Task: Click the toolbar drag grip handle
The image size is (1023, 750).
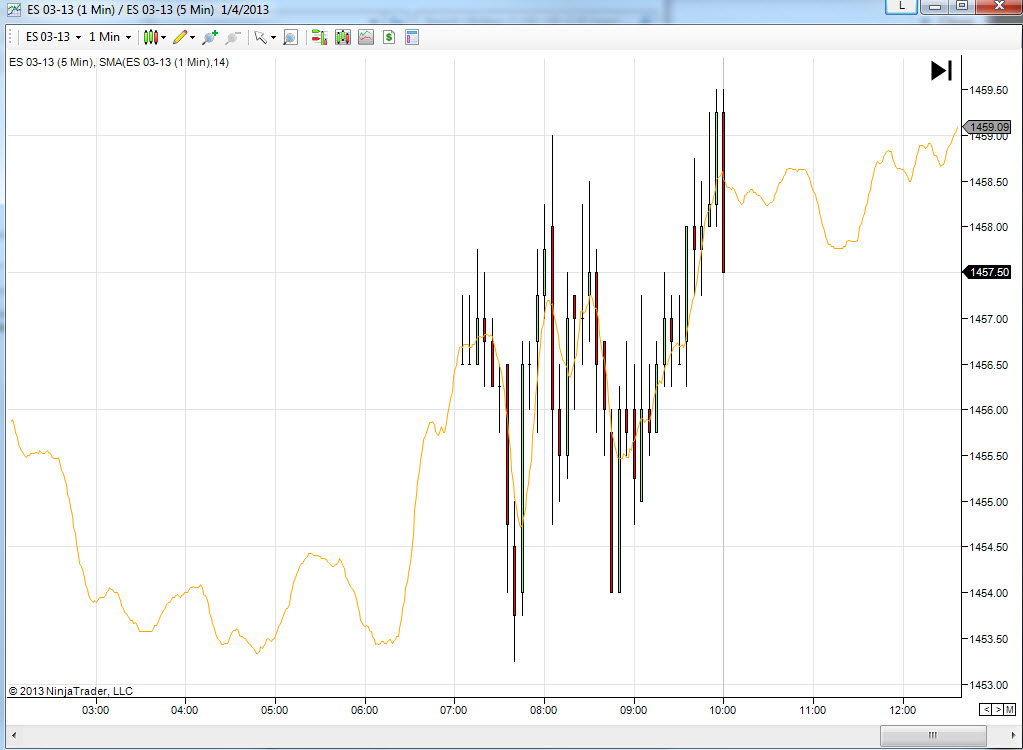Action: pos(11,37)
